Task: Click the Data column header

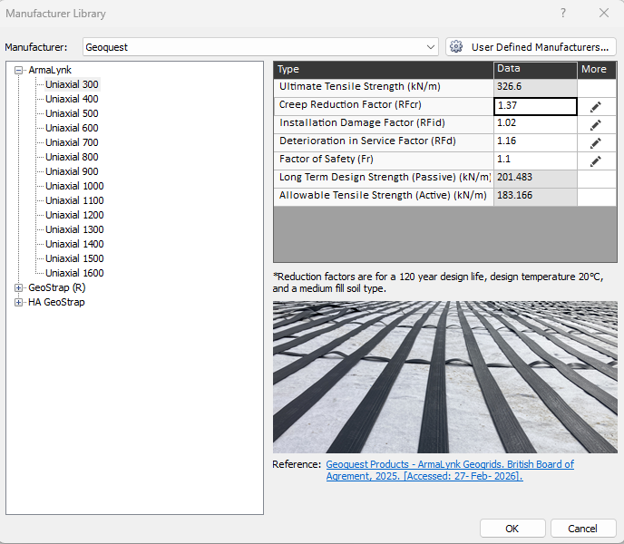Action: click(535, 70)
